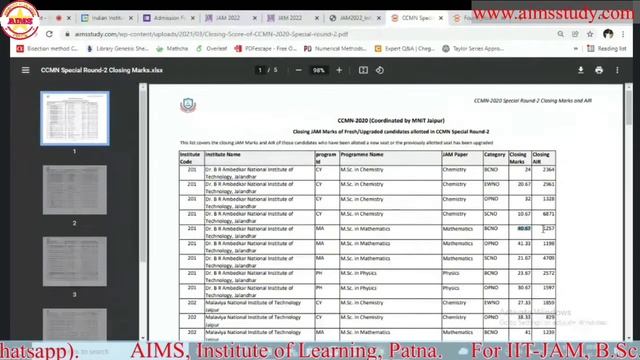Download the PDF file
The width and height of the screenshot is (640, 360).
pyautogui.click(x=580, y=70)
